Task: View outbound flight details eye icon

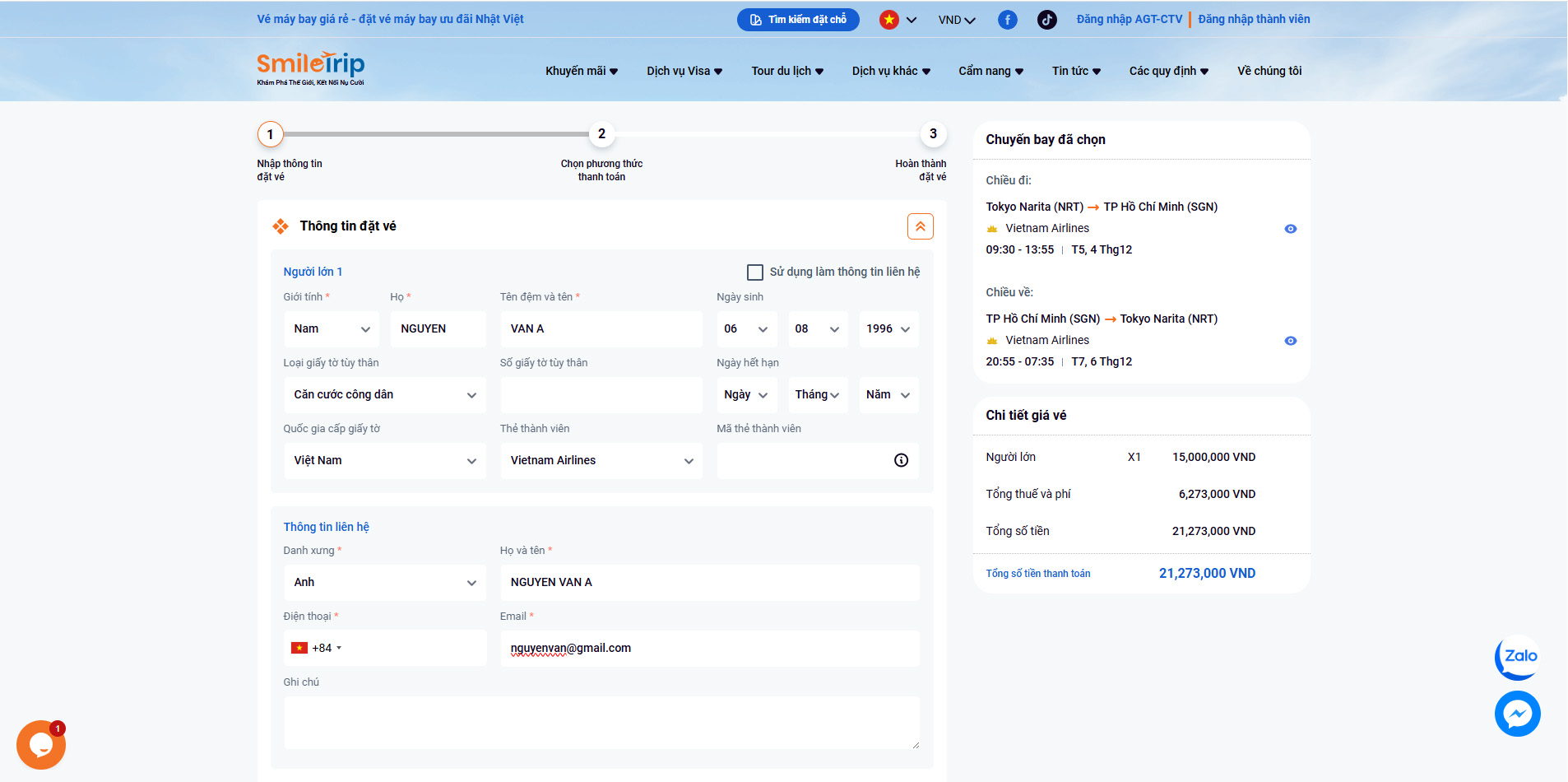Action: (1290, 229)
